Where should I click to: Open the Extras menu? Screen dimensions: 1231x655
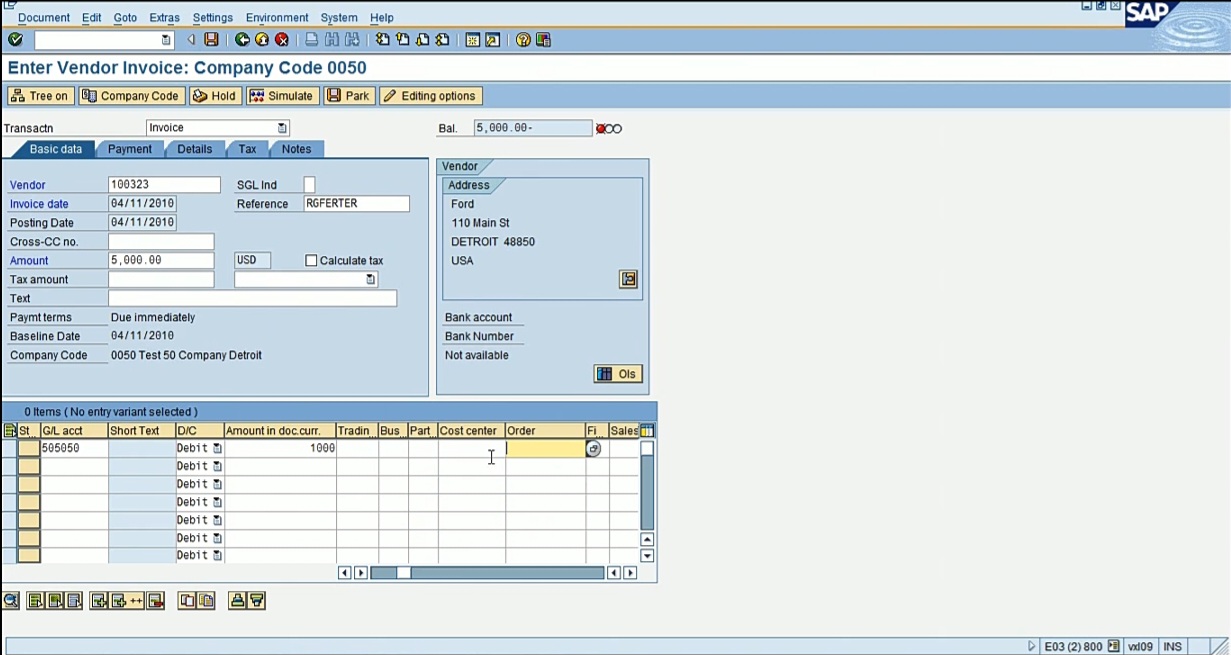164,18
